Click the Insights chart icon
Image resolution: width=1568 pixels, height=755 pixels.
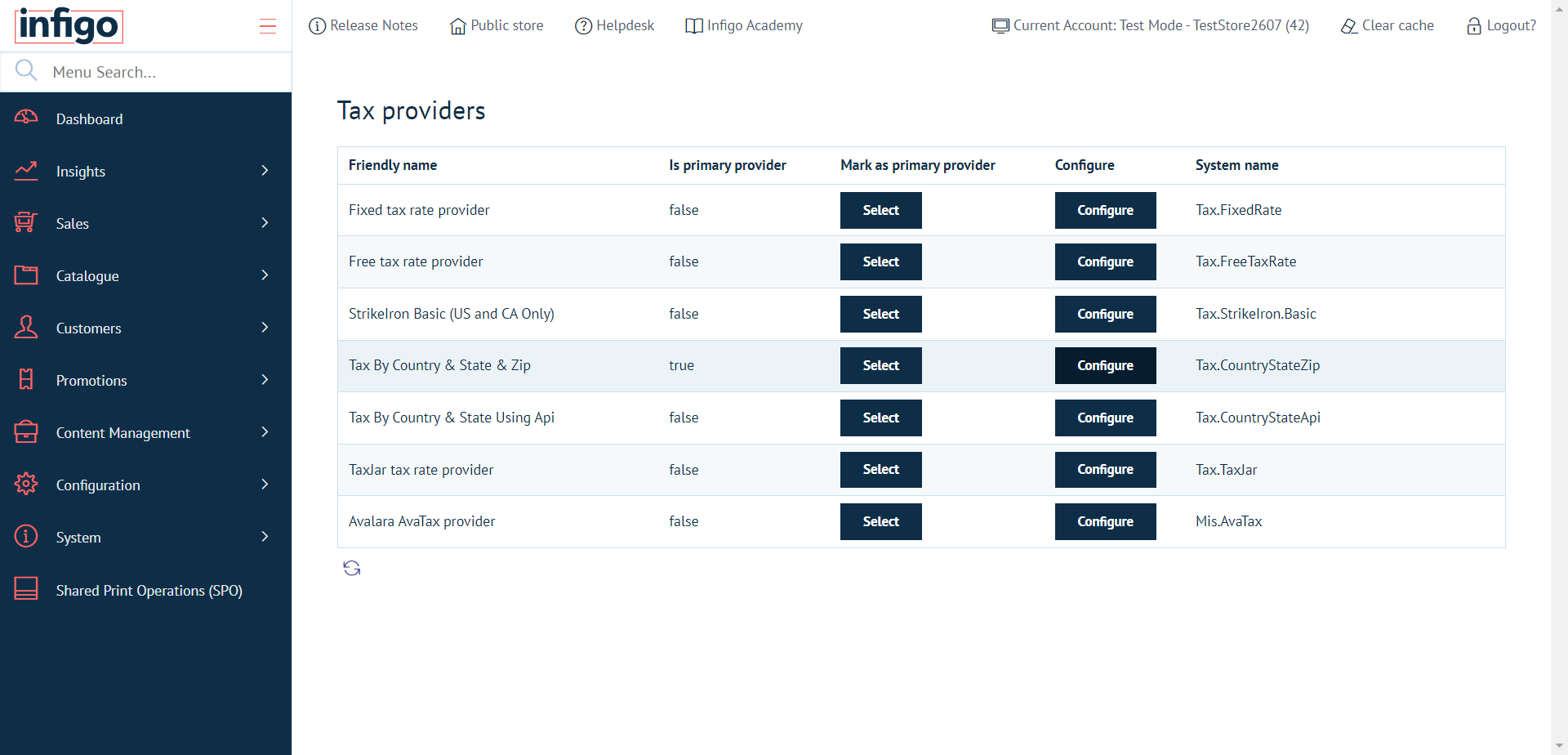(26, 171)
